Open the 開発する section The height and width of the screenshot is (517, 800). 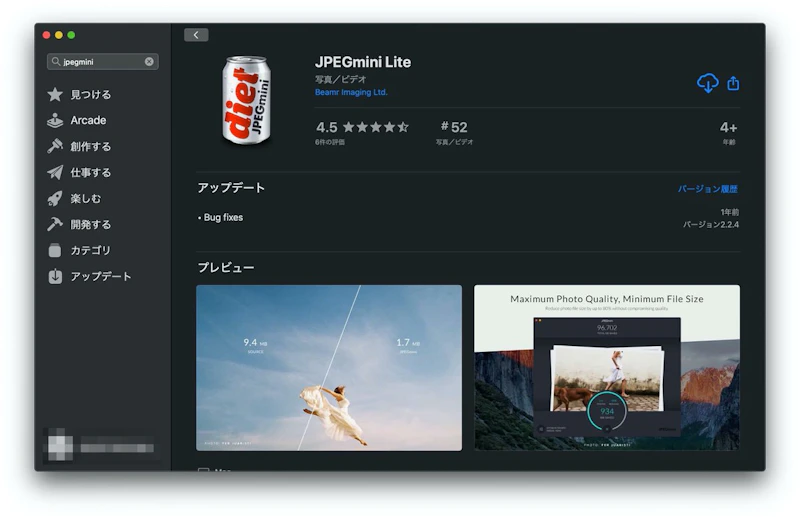(79, 225)
